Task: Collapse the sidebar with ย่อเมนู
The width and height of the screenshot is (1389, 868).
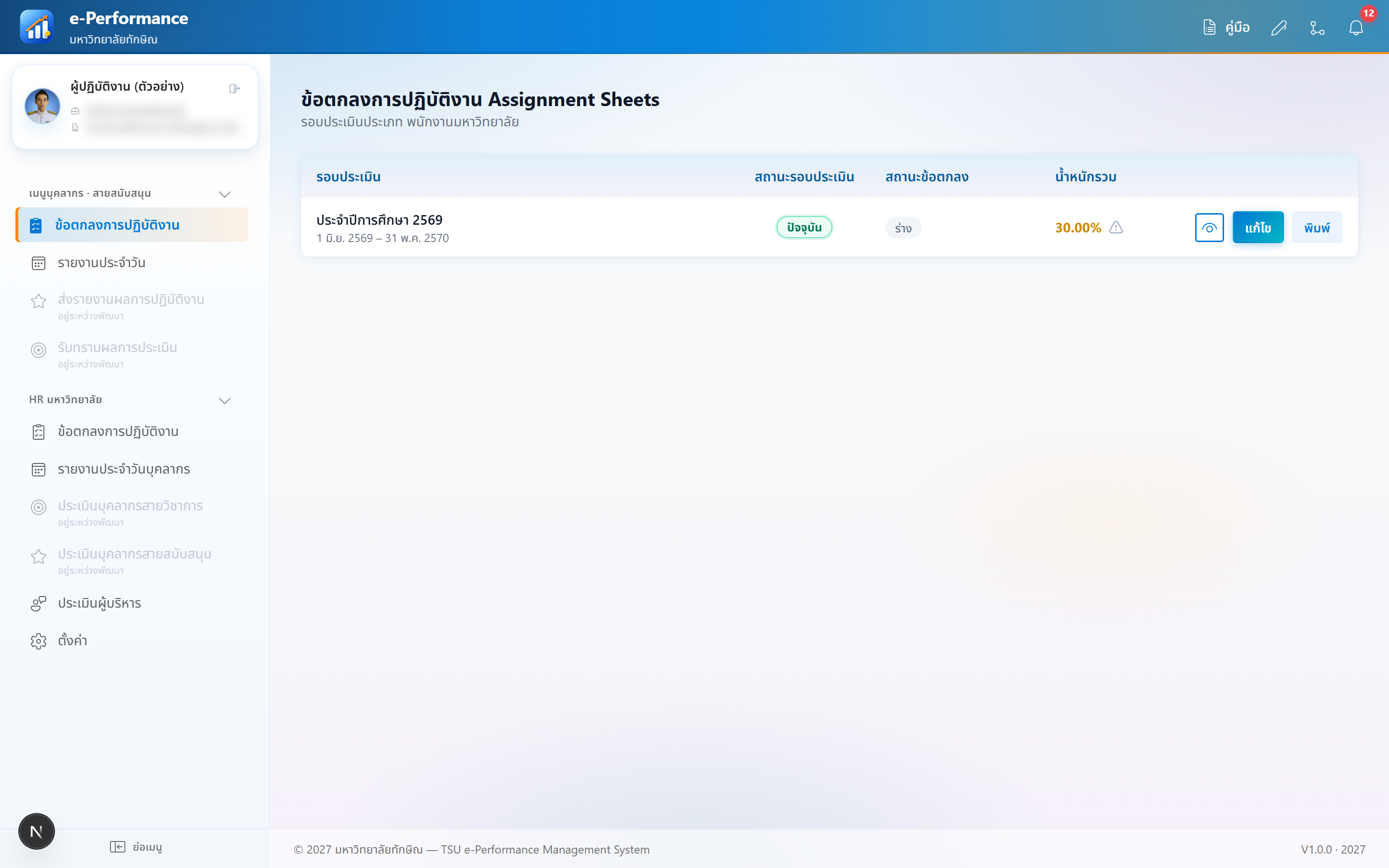Action: (x=136, y=847)
